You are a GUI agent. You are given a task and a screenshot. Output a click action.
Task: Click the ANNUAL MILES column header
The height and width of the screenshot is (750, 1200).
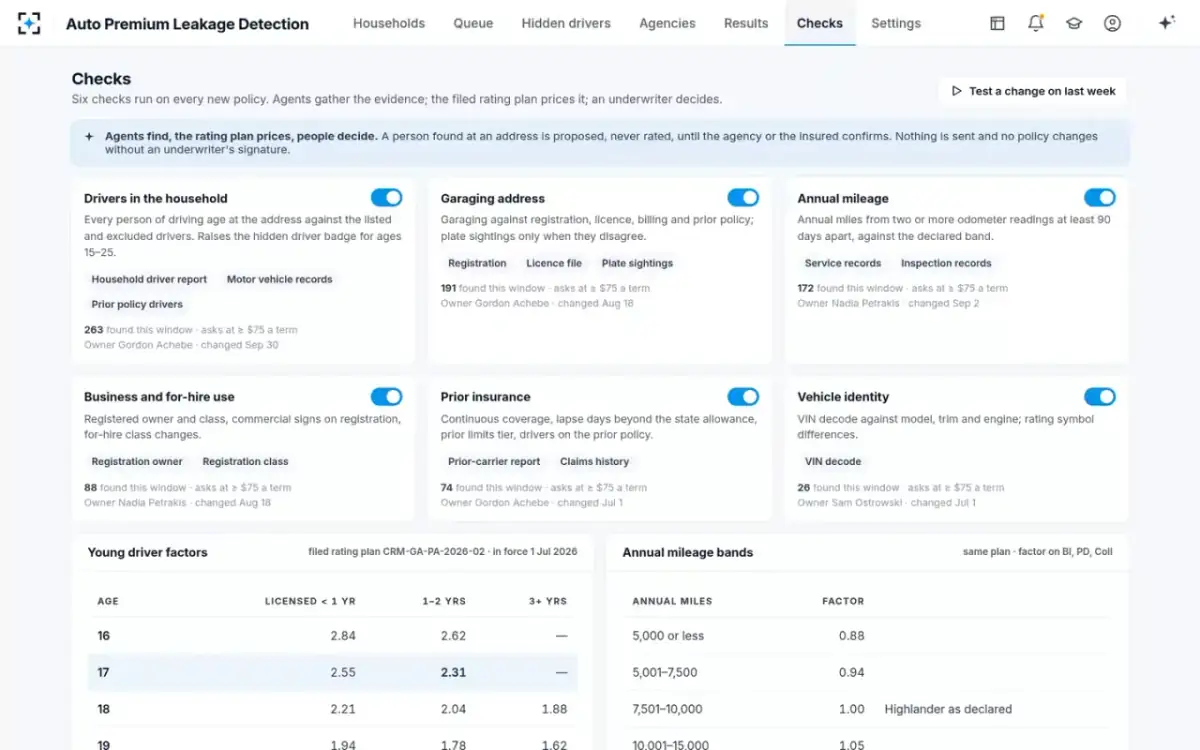click(x=672, y=601)
